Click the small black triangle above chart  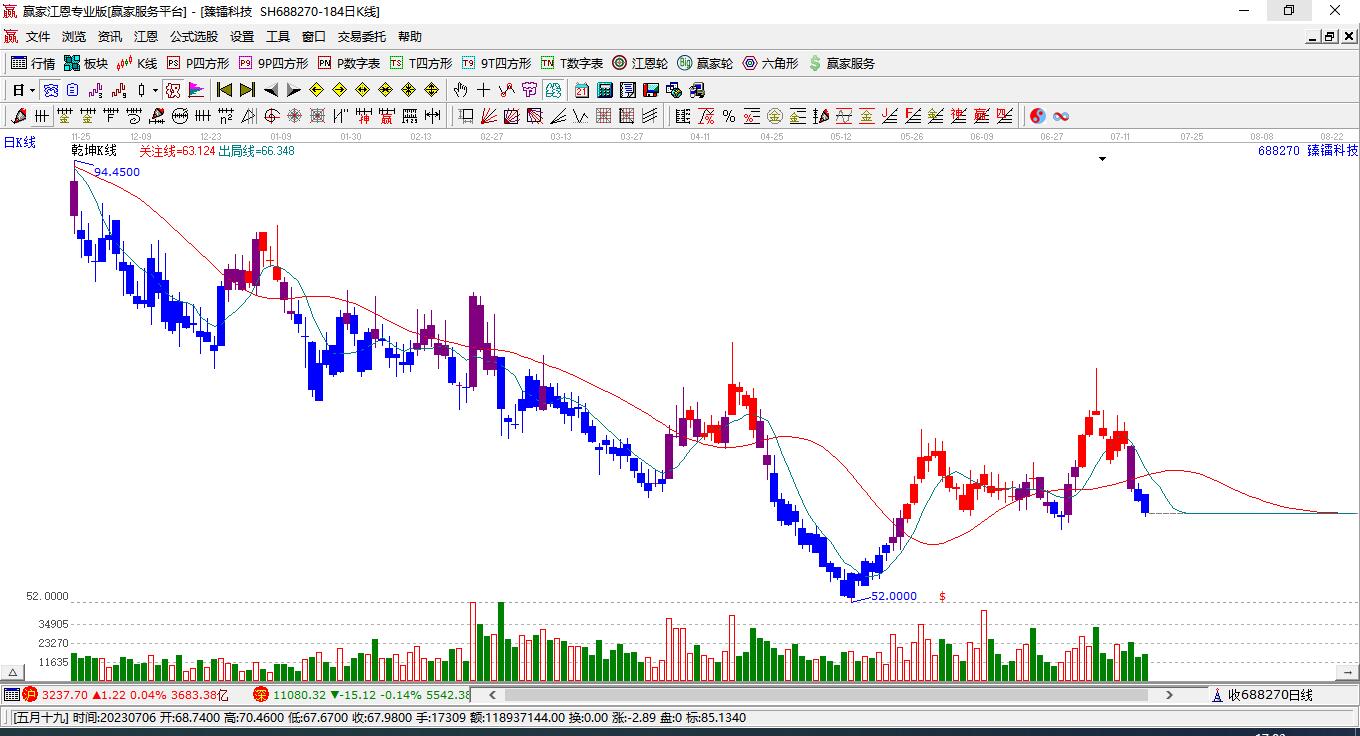pyautogui.click(x=1102, y=158)
